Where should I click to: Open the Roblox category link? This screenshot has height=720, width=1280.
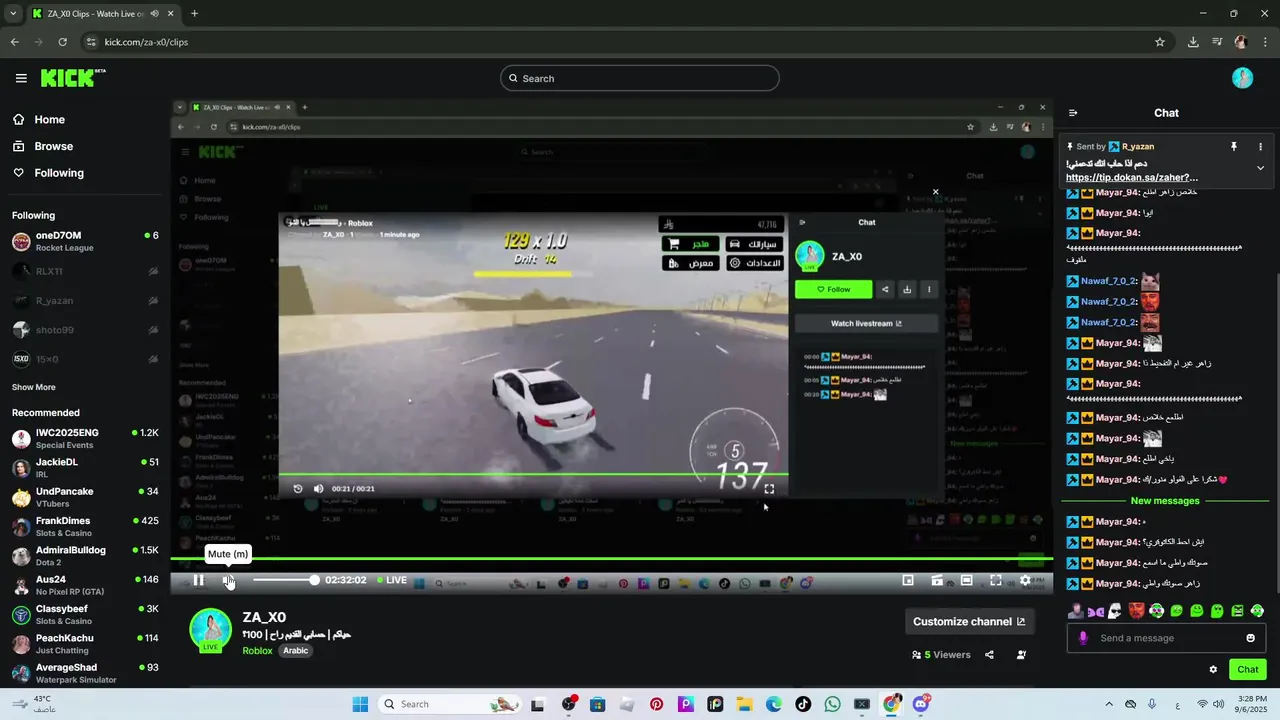pos(257,650)
